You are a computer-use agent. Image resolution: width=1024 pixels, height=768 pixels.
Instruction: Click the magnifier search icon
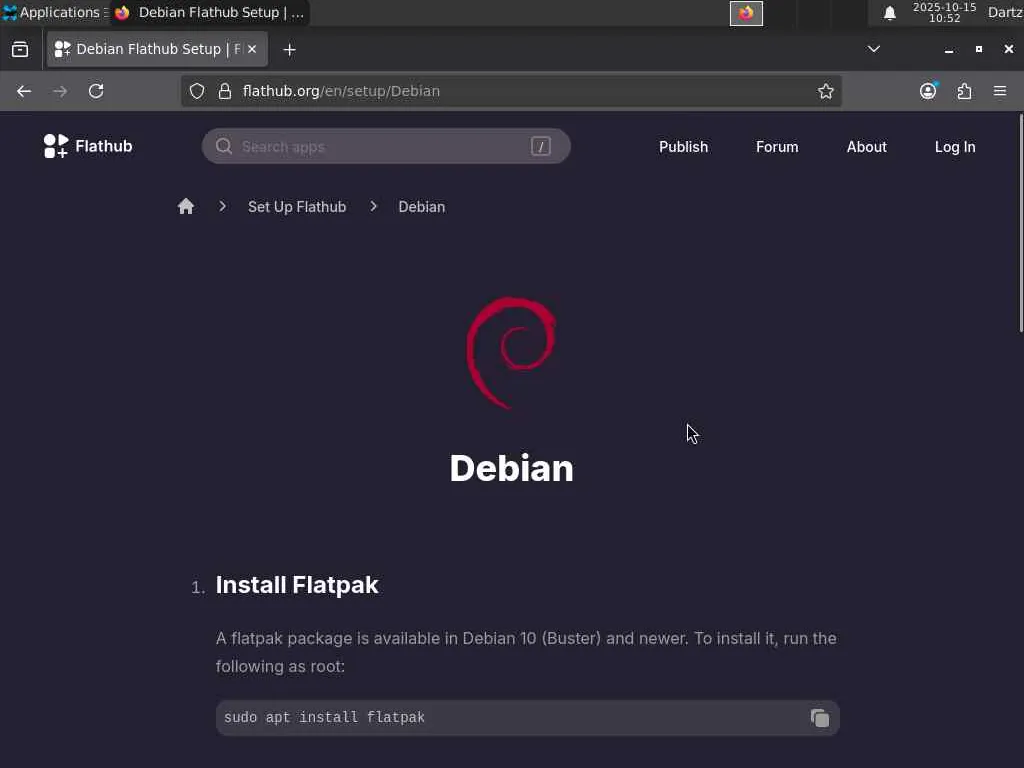[x=224, y=146]
